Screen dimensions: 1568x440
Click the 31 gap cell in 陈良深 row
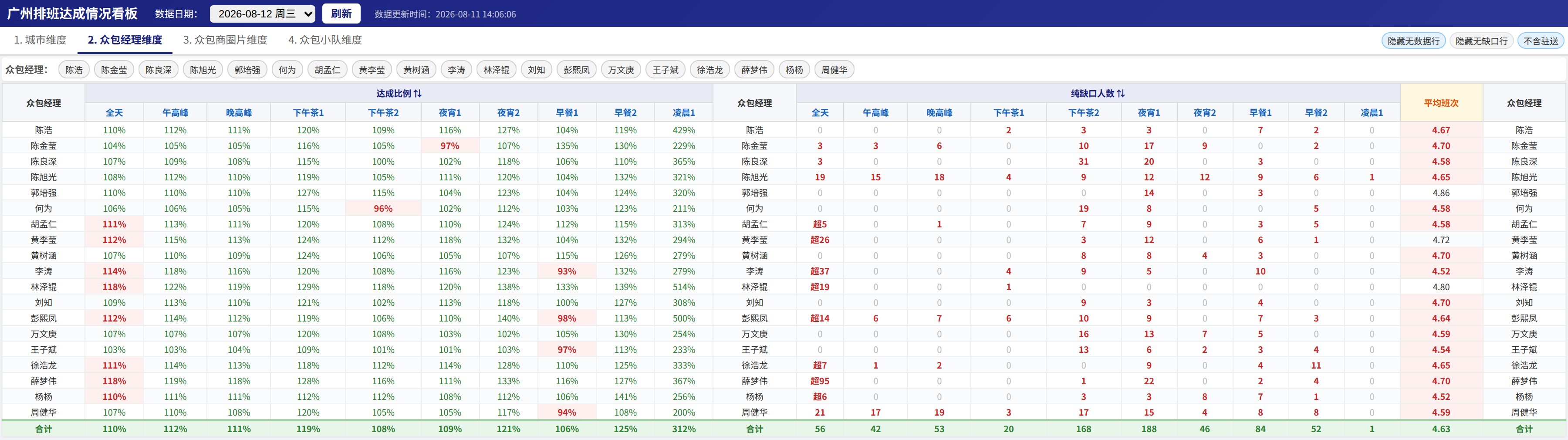click(x=1084, y=162)
